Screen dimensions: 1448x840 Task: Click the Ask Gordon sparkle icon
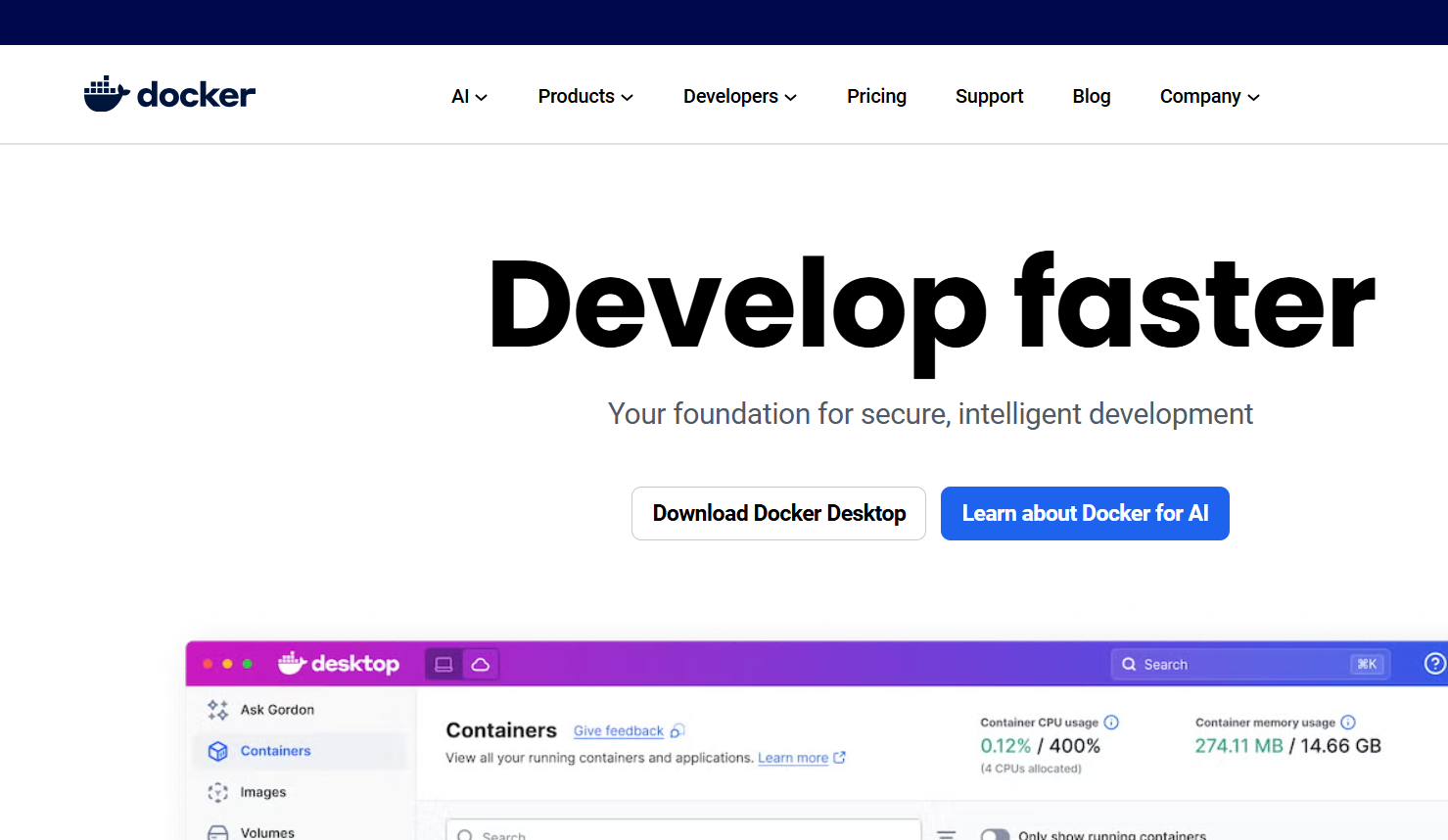[x=217, y=710]
